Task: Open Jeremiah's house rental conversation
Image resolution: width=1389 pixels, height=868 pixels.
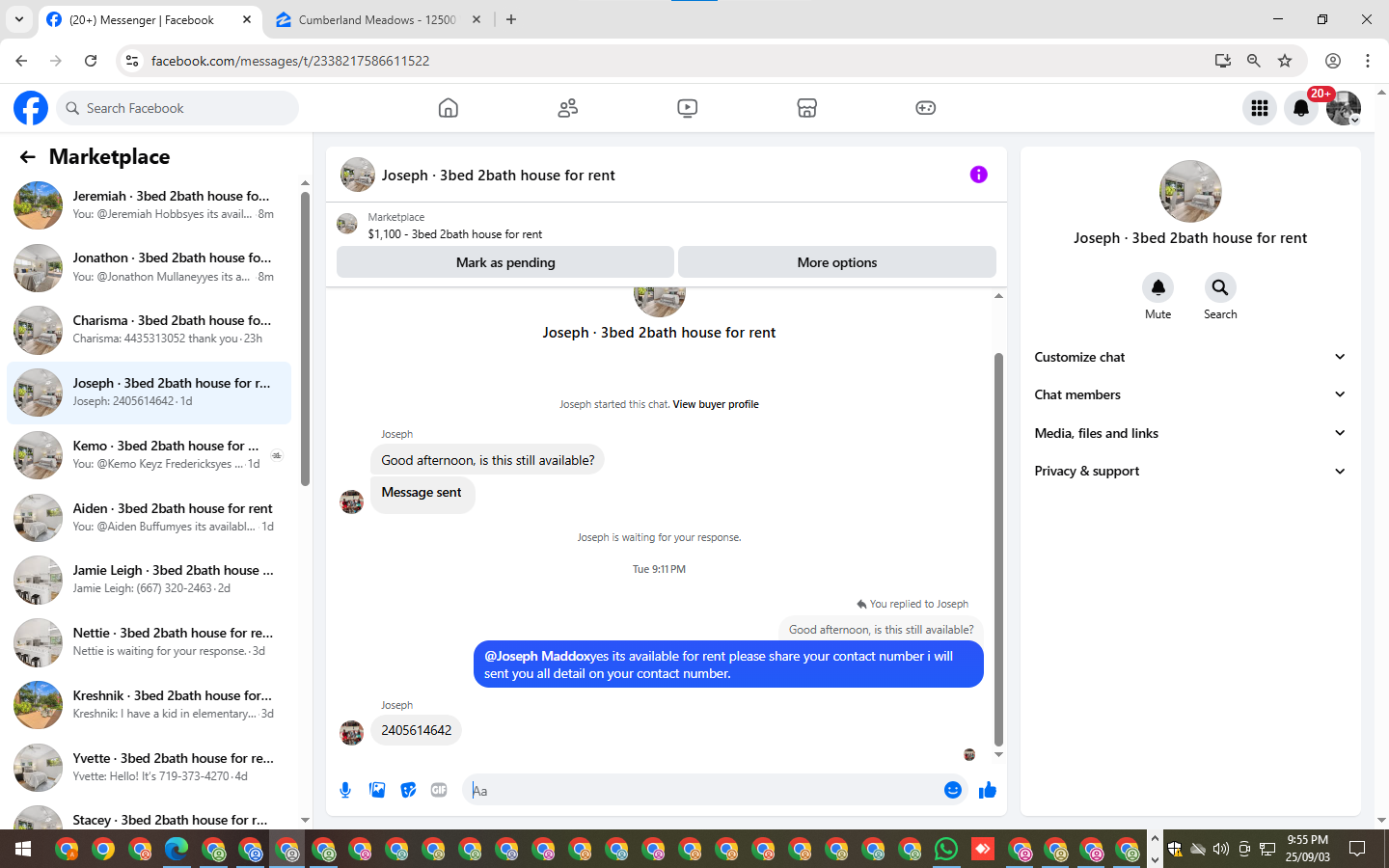Action: tap(149, 205)
